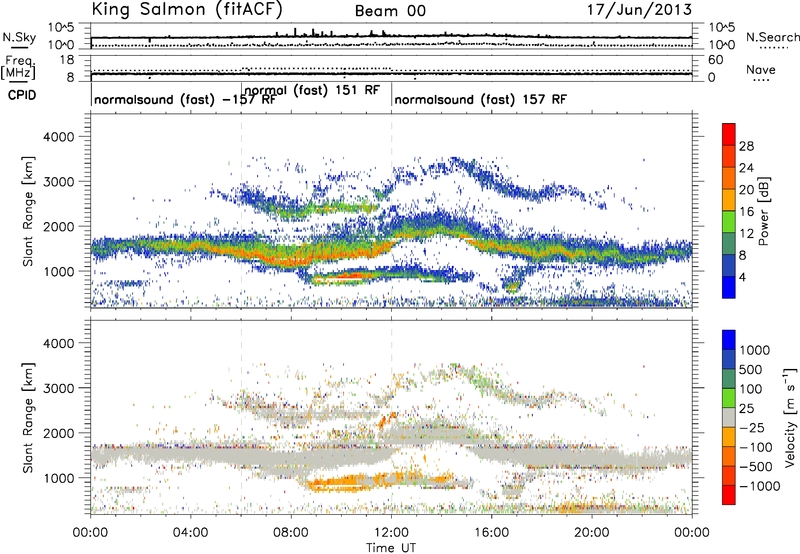800x554 pixels.
Task: Click the dashed 06:00 CPID boundary line in Velocity panel
Action: pos(241,417)
